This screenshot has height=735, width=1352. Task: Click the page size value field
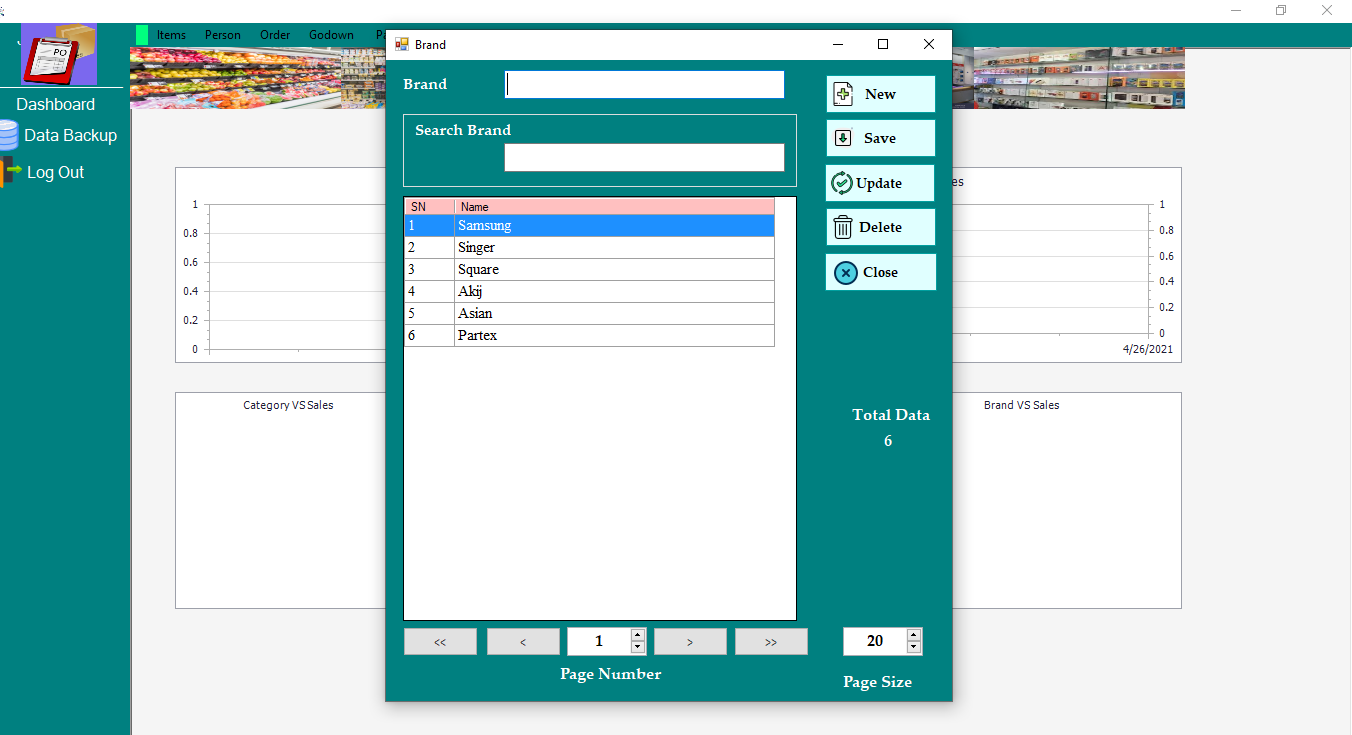click(x=875, y=642)
